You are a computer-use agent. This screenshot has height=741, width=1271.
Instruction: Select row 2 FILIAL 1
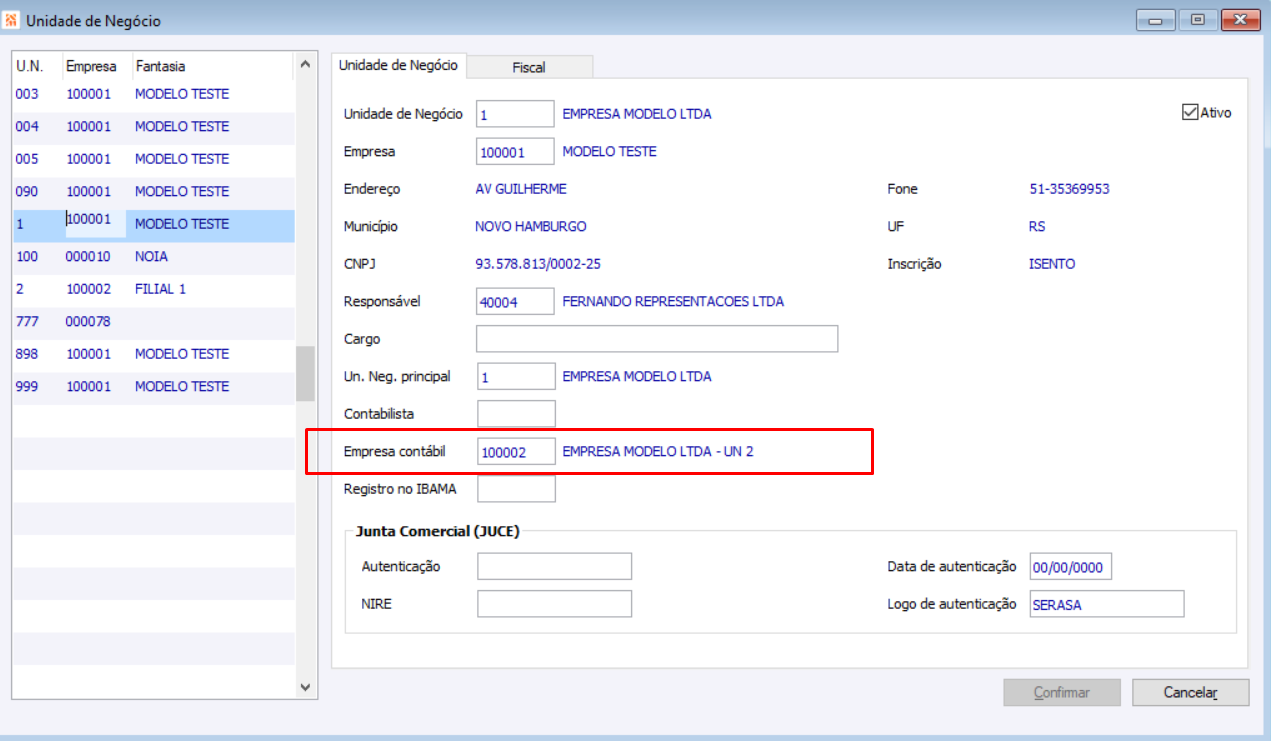pos(153,289)
